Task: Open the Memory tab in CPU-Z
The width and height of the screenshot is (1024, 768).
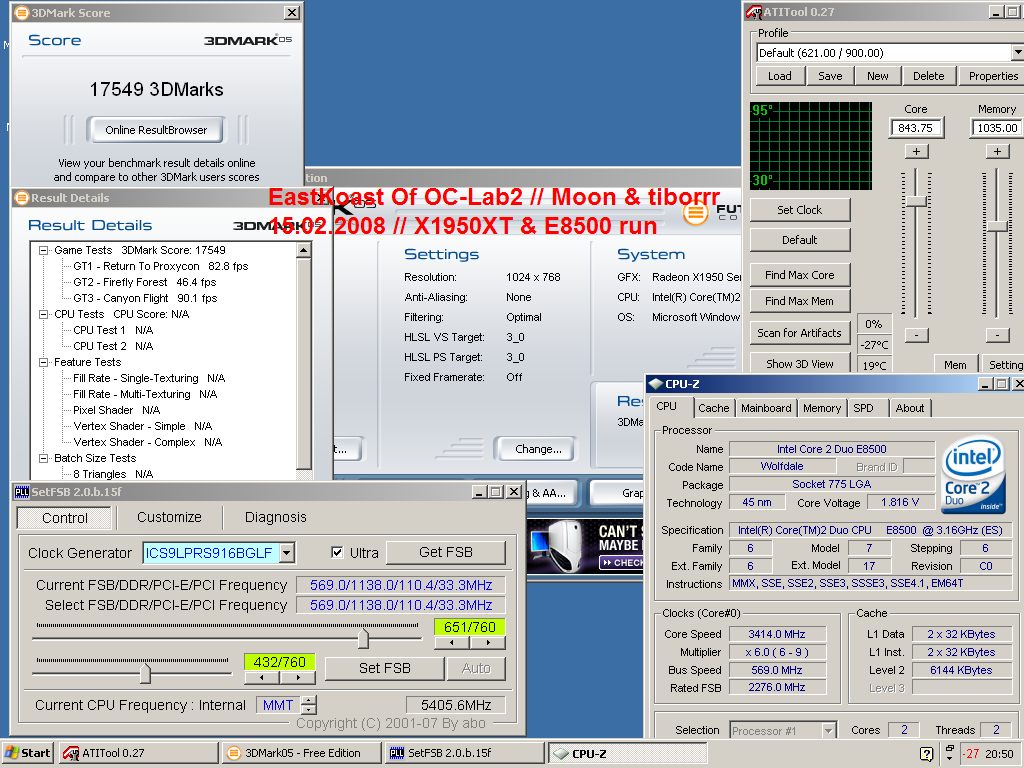Action: pos(822,408)
